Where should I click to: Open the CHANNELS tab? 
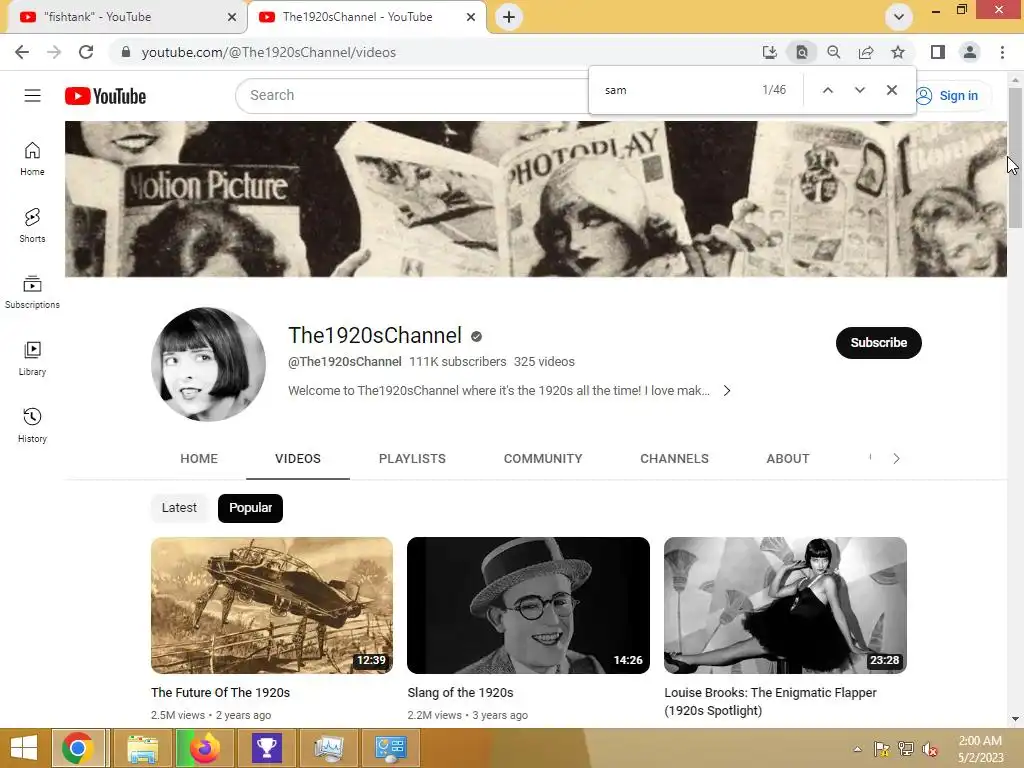[x=674, y=458]
